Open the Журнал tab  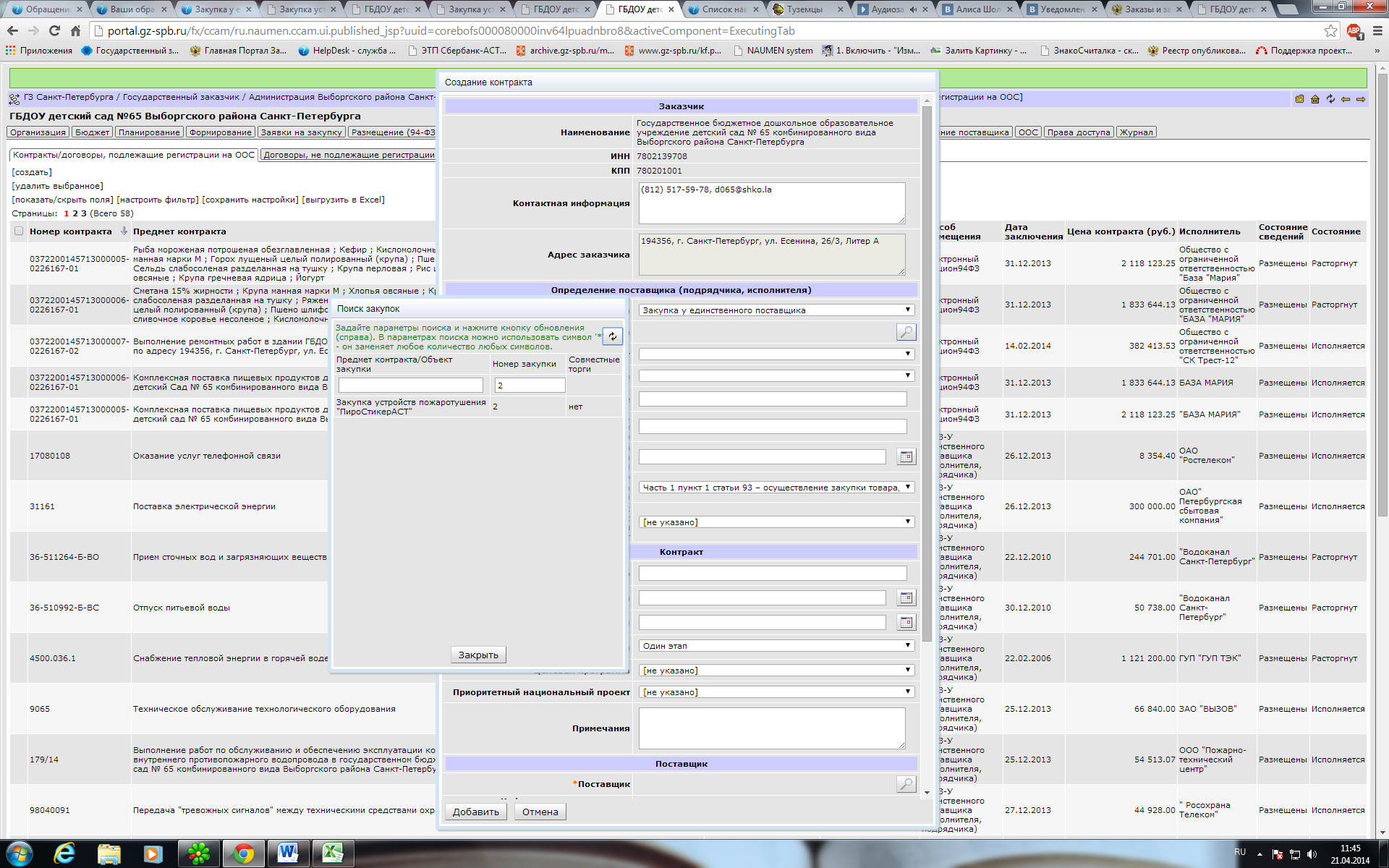1136,132
